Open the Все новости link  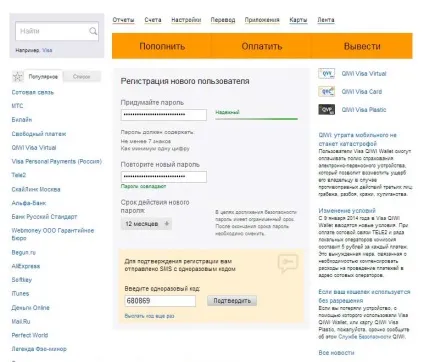coord(336,353)
